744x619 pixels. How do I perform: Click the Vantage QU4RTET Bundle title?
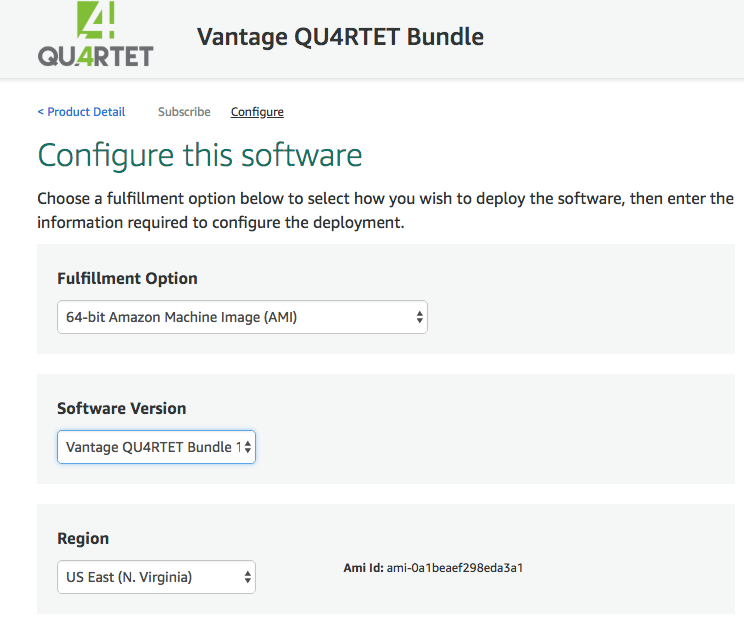340,37
